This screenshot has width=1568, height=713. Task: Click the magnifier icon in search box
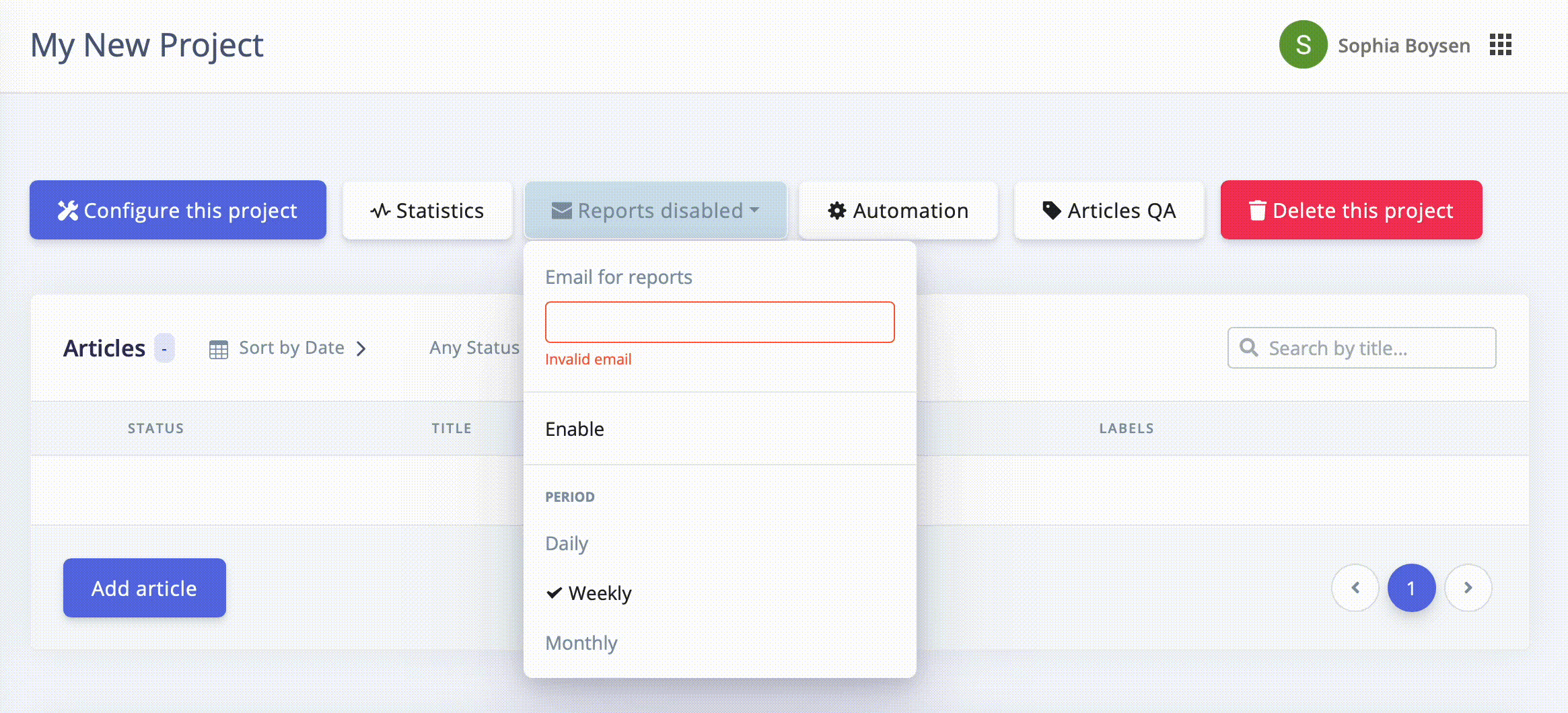coord(1249,348)
